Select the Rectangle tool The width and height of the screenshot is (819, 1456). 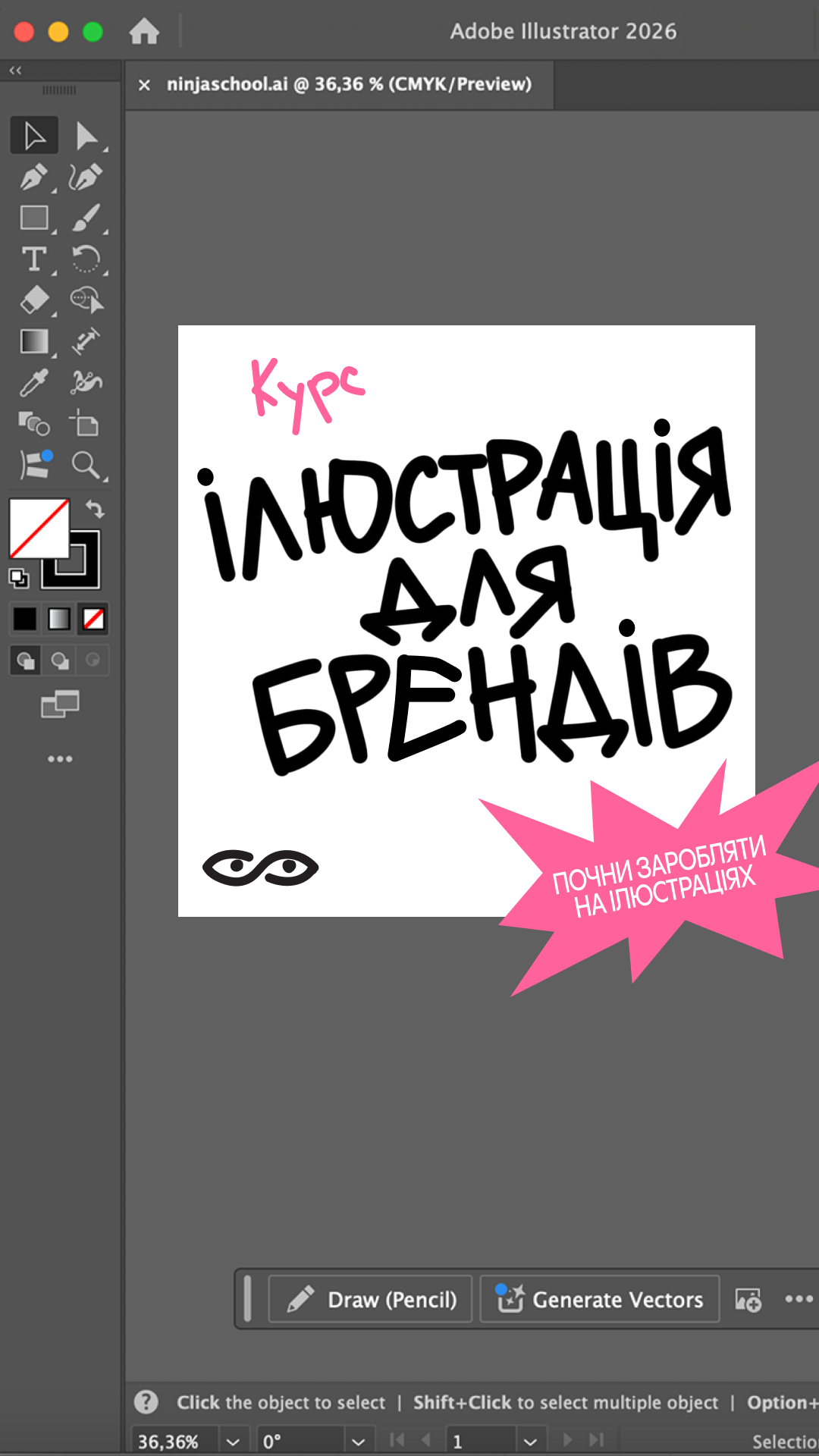click(x=34, y=218)
